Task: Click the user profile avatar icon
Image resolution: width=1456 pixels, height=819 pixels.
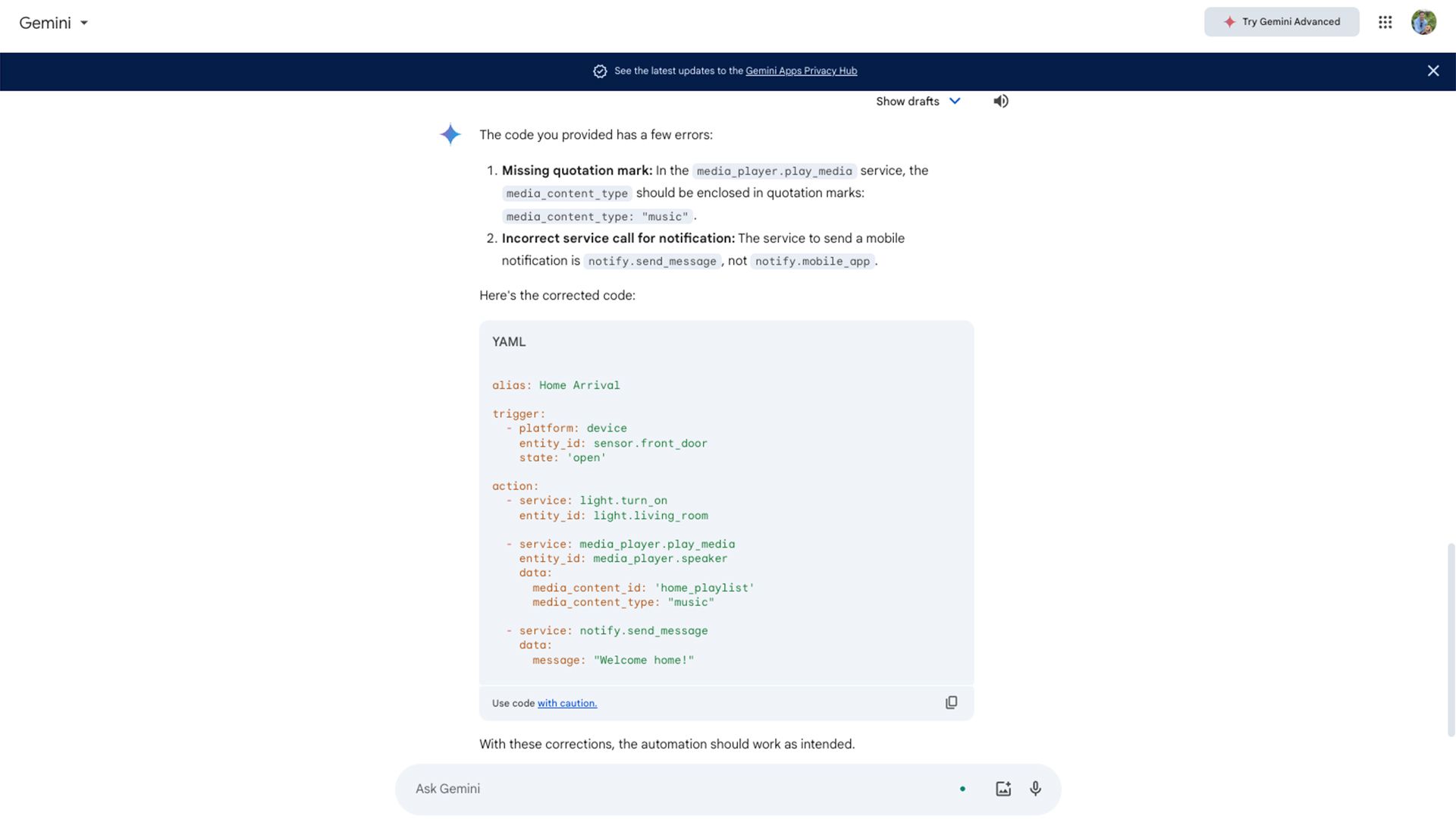Action: (1424, 21)
